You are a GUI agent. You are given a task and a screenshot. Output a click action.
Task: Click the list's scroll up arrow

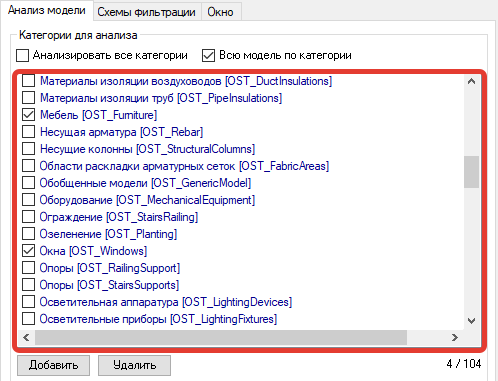tap(471, 81)
